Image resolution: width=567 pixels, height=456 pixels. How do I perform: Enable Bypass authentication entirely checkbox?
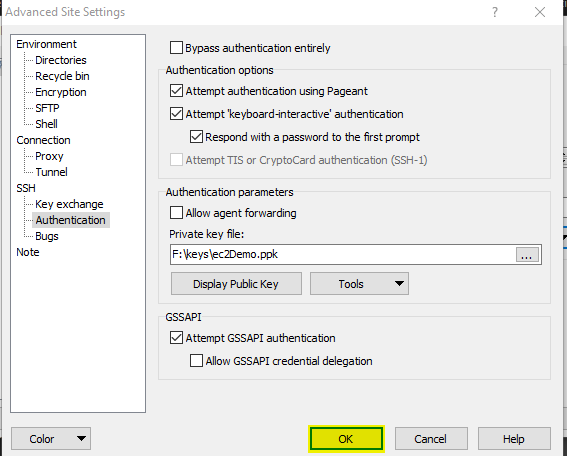[x=176, y=48]
